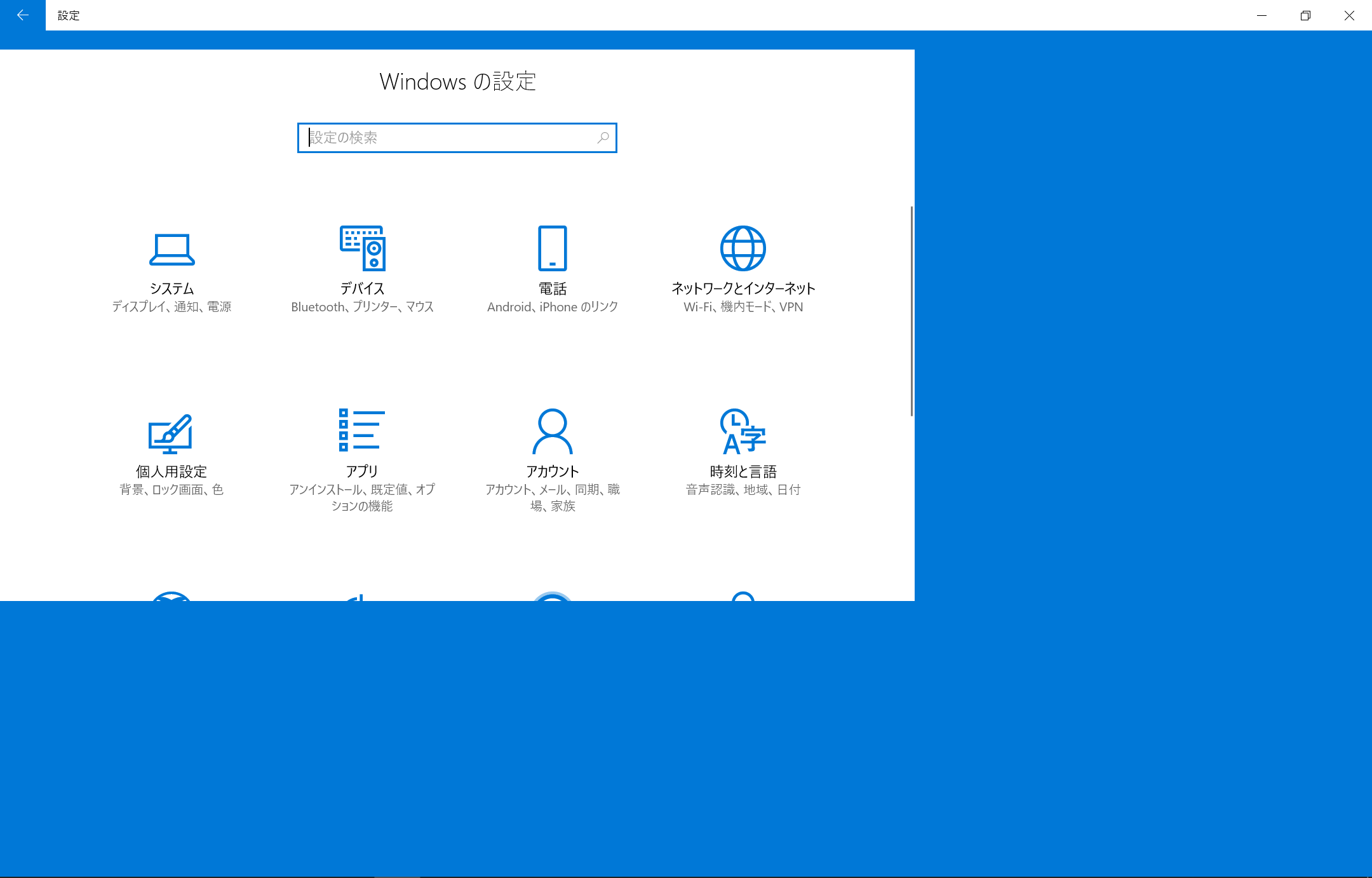The height and width of the screenshot is (878, 1372).
Task: Open the アプリ list icon
Action: 362,430
